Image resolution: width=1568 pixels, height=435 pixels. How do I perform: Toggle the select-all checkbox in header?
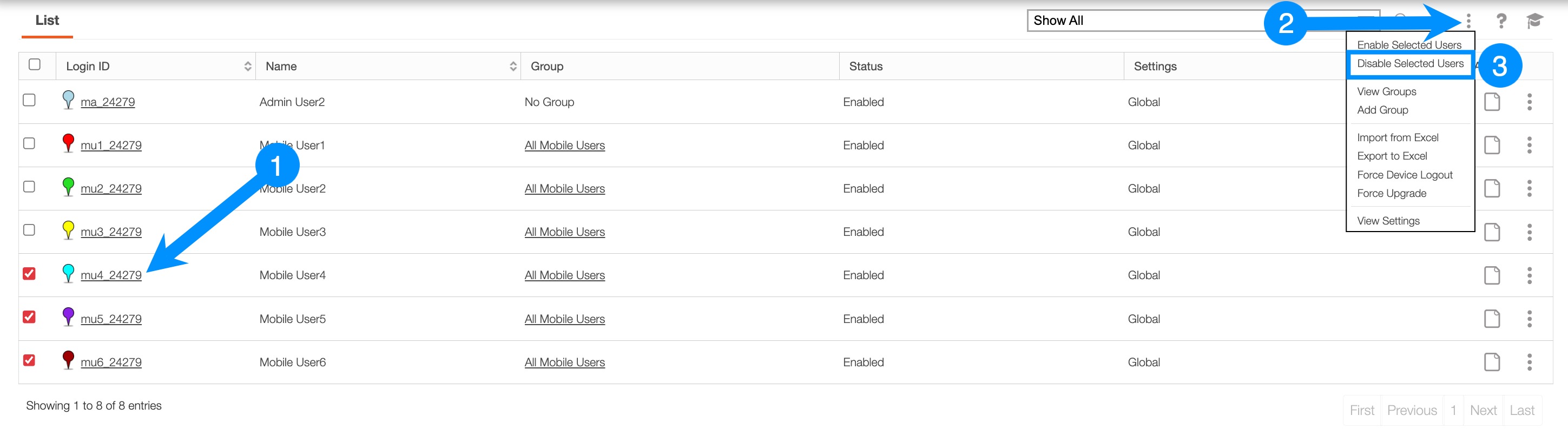coord(35,64)
